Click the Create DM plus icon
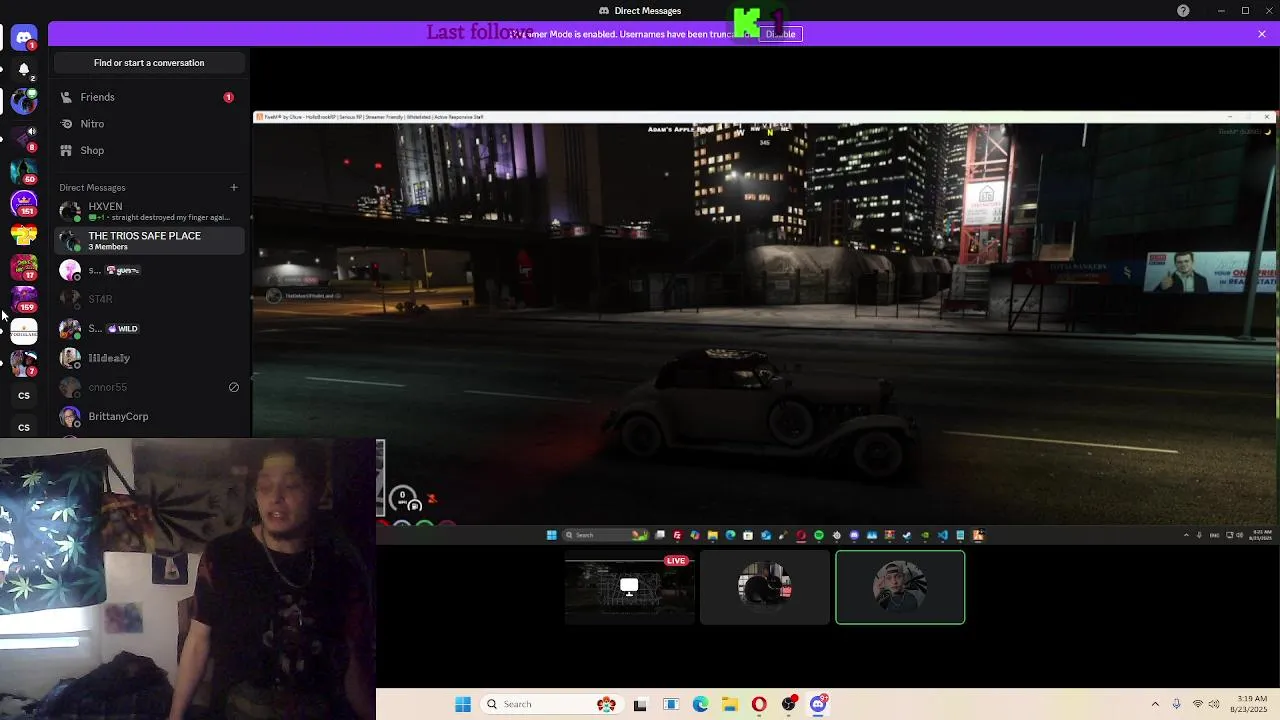1280x720 pixels. click(x=234, y=187)
